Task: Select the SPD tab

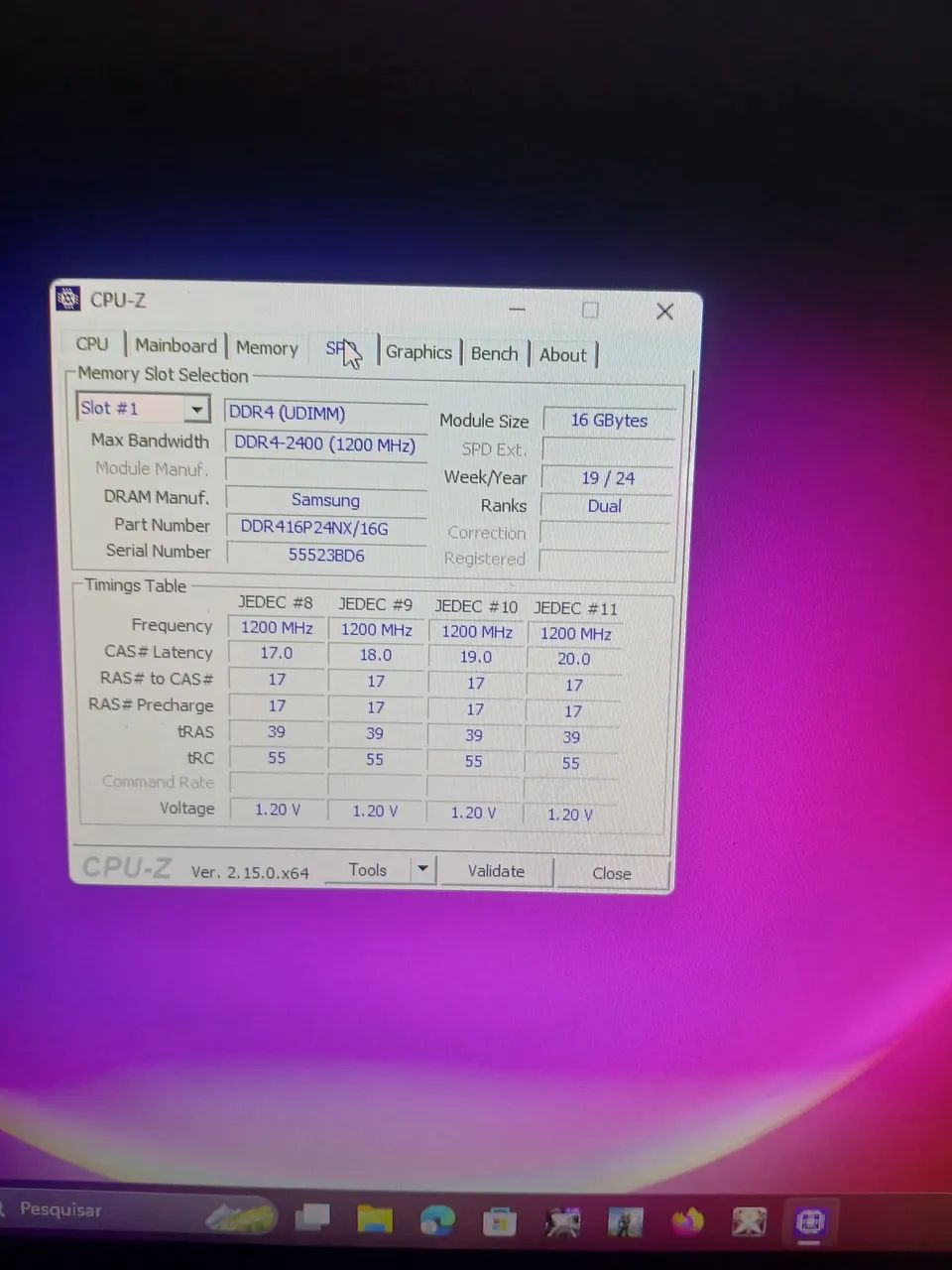Action: point(341,349)
